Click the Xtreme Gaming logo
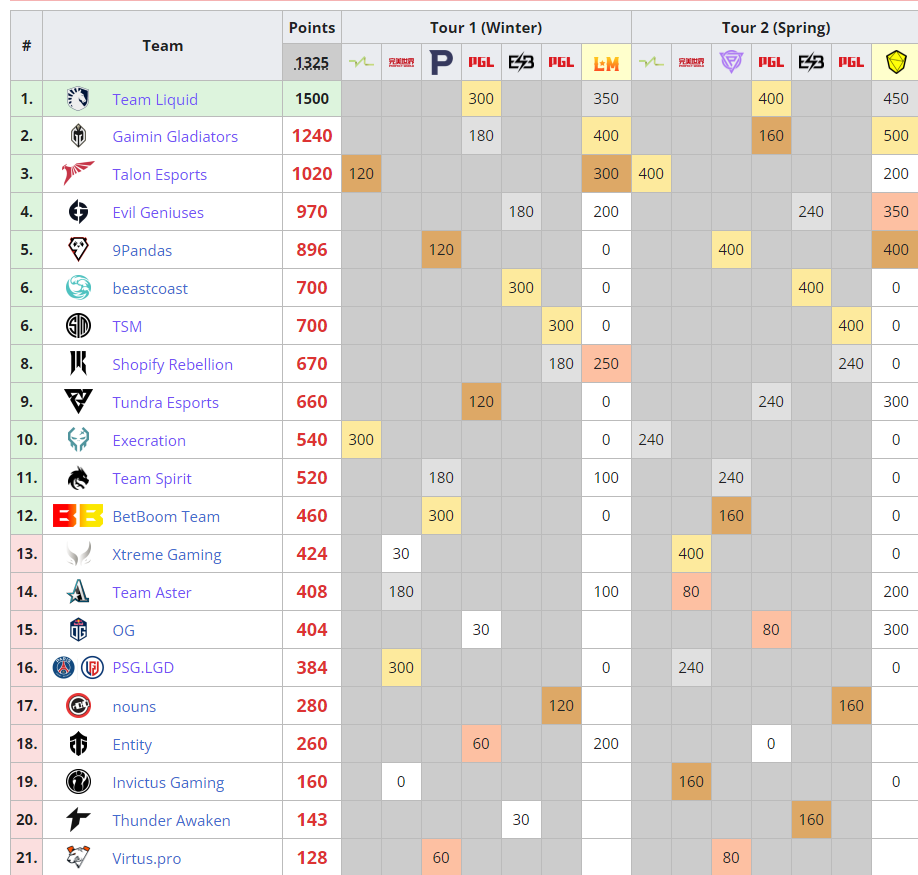The width and height of the screenshot is (918, 875). 78,554
